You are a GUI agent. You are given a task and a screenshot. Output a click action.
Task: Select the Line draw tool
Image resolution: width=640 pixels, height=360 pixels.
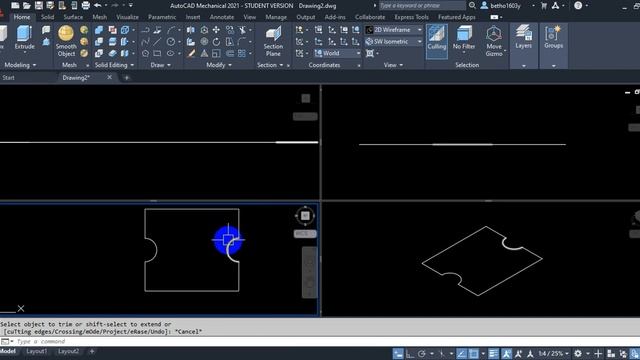point(157,42)
